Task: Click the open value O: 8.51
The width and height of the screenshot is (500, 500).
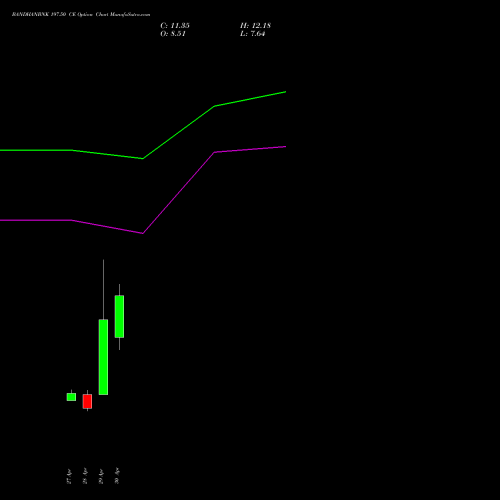Action: pos(173,34)
